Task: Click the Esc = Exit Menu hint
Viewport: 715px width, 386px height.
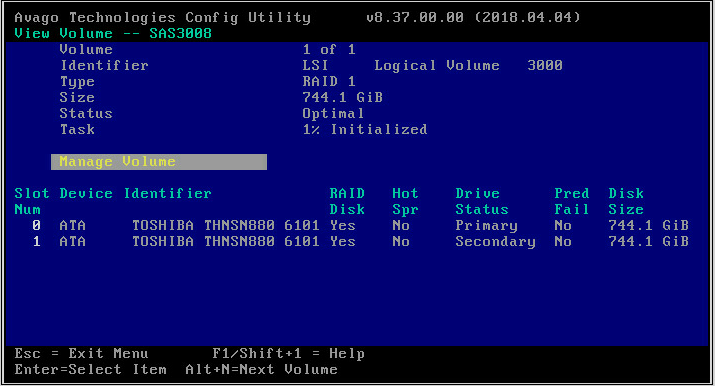Action: click(x=81, y=353)
